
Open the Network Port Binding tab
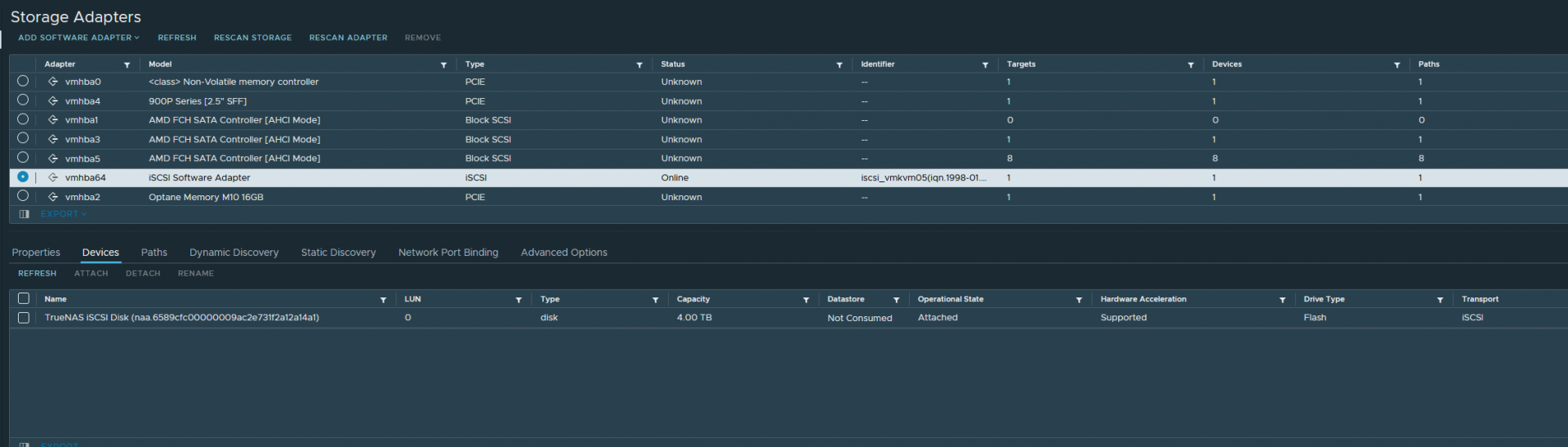click(x=448, y=253)
